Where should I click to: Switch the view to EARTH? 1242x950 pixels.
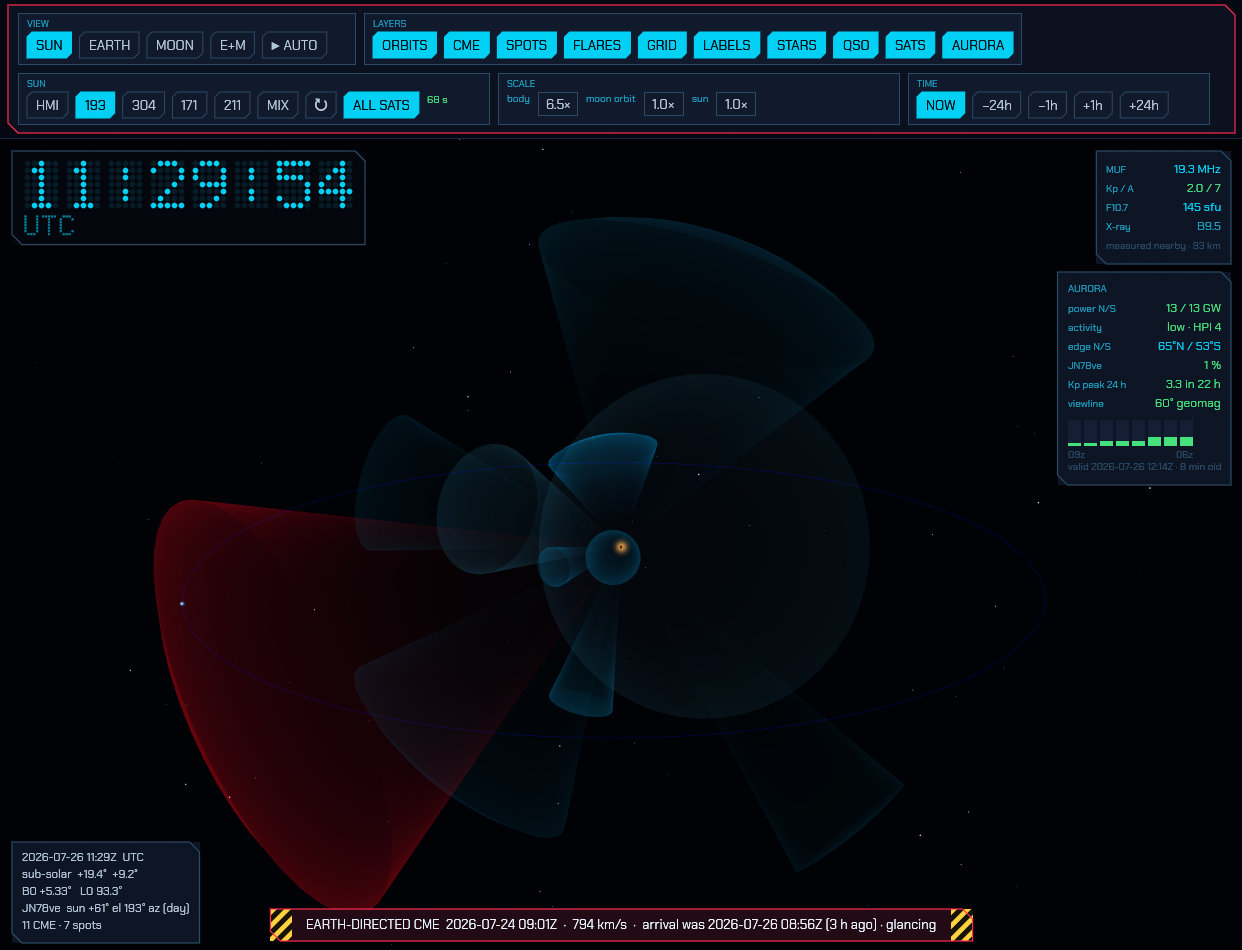pyautogui.click(x=109, y=45)
